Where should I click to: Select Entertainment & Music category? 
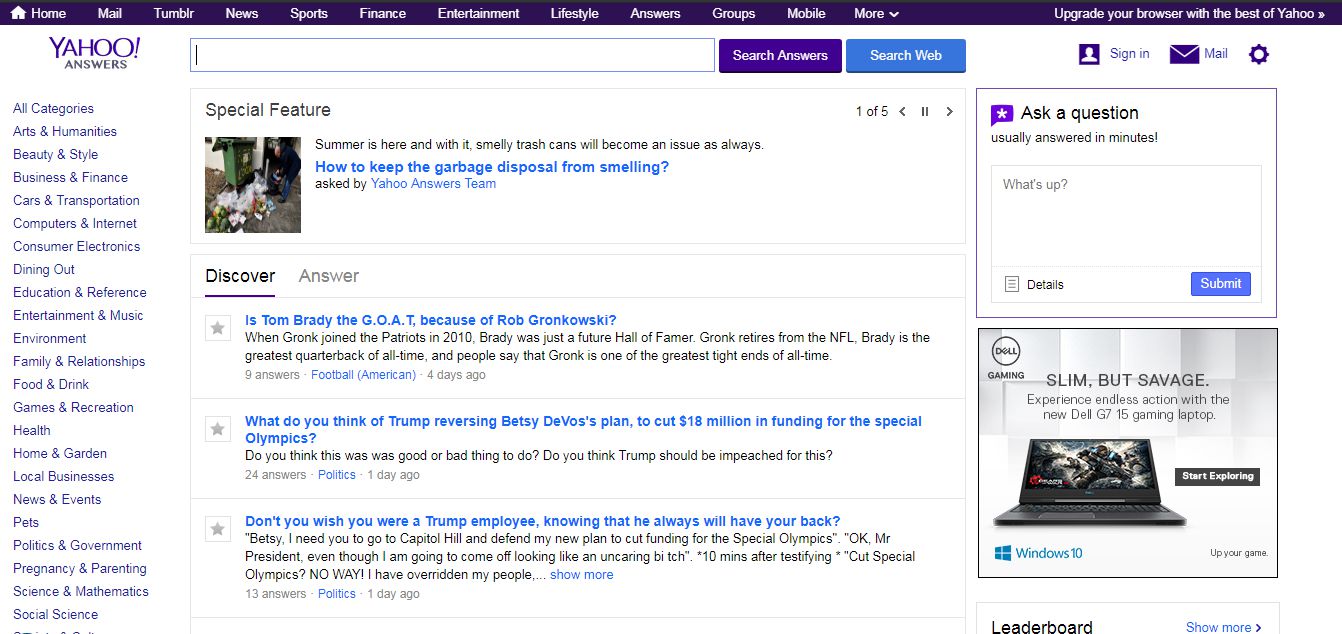tap(78, 315)
